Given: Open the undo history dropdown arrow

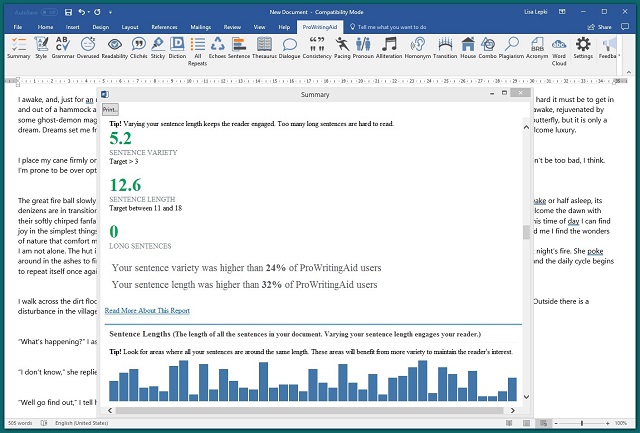Looking at the screenshot, I should [x=89, y=13].
